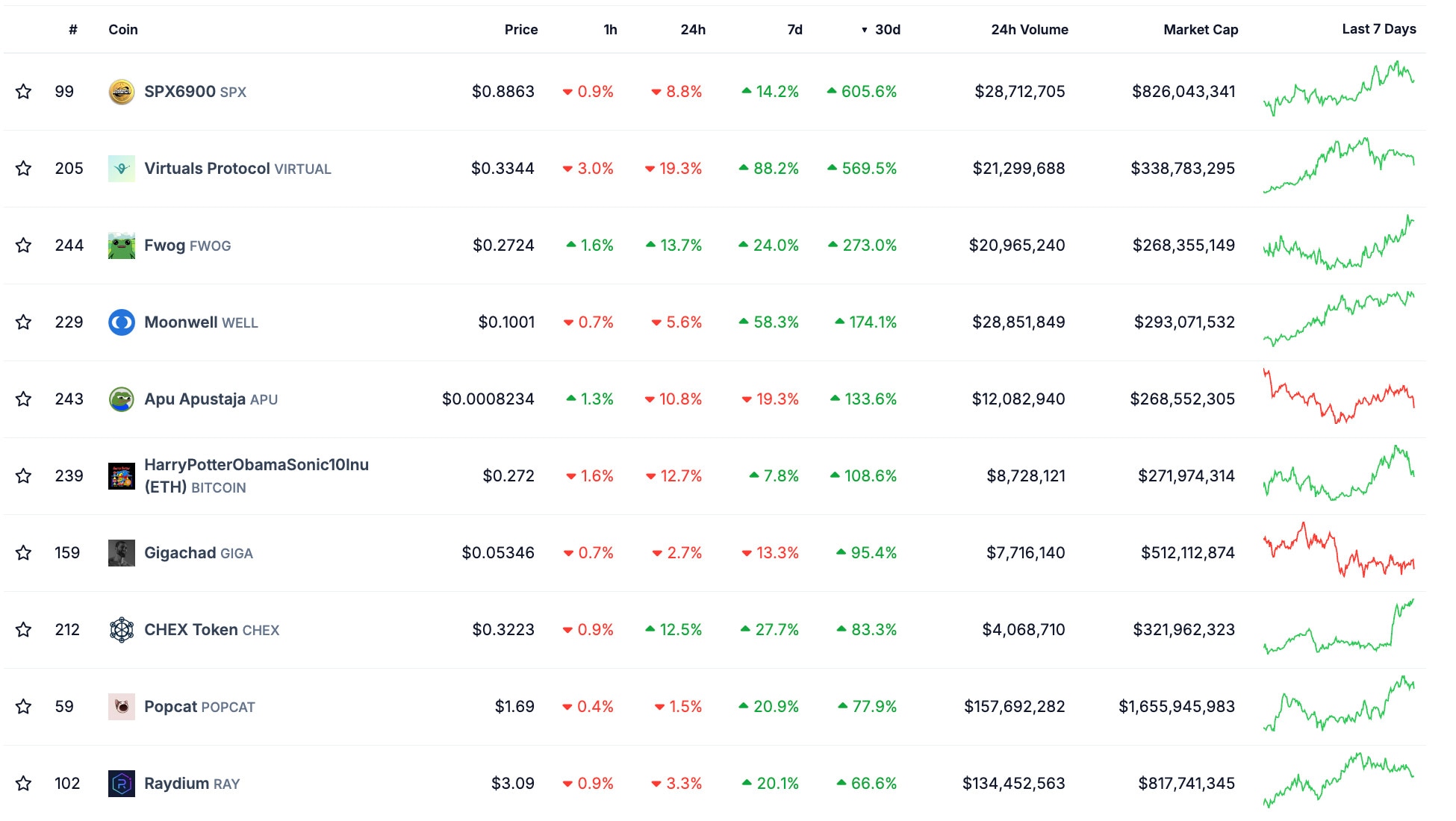The width and height of the screenshot is (1456, 821).
Task: Favorite Raydium with the star icon
Action: (24, 784)
